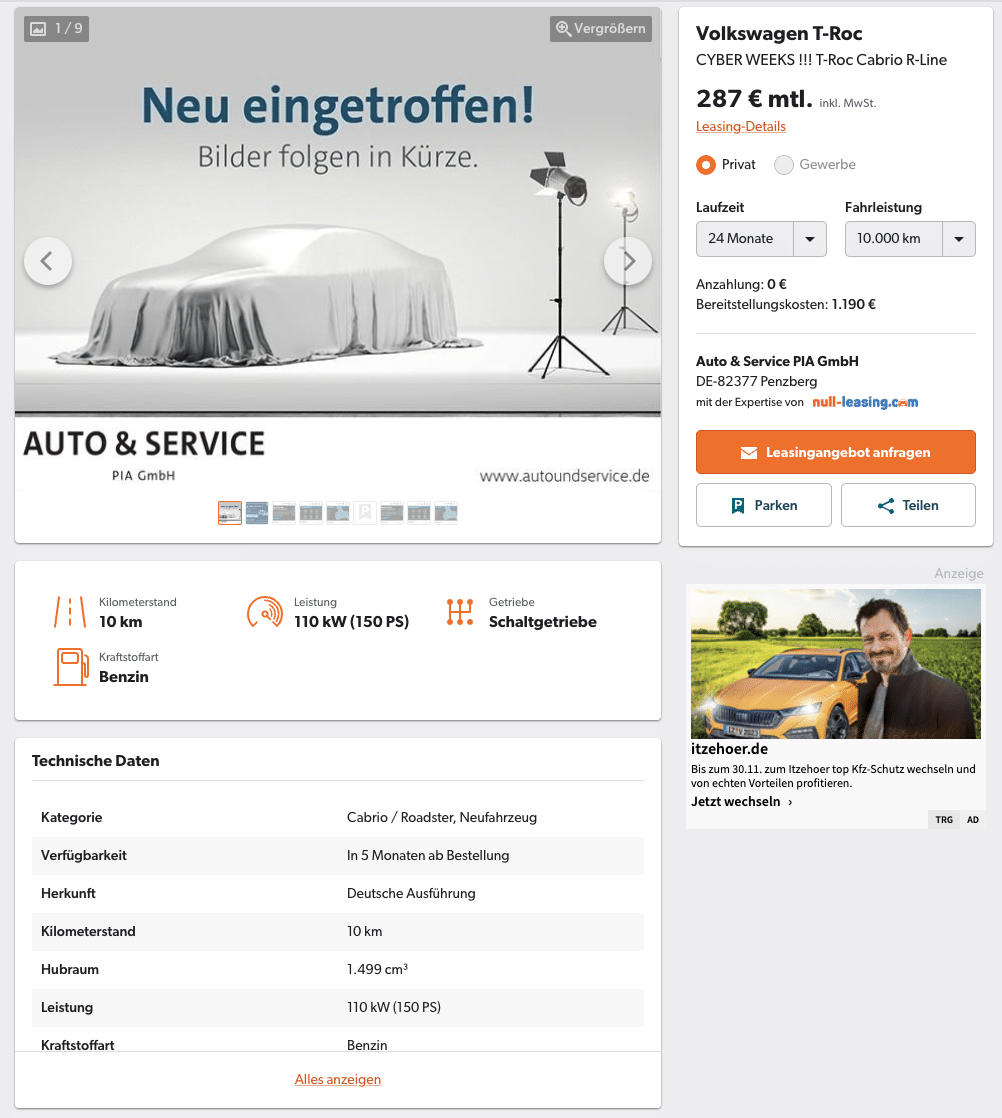Select the Gewerbe radio option
This screenshot has width=1002, height=1118.
(x=784, y=165)
